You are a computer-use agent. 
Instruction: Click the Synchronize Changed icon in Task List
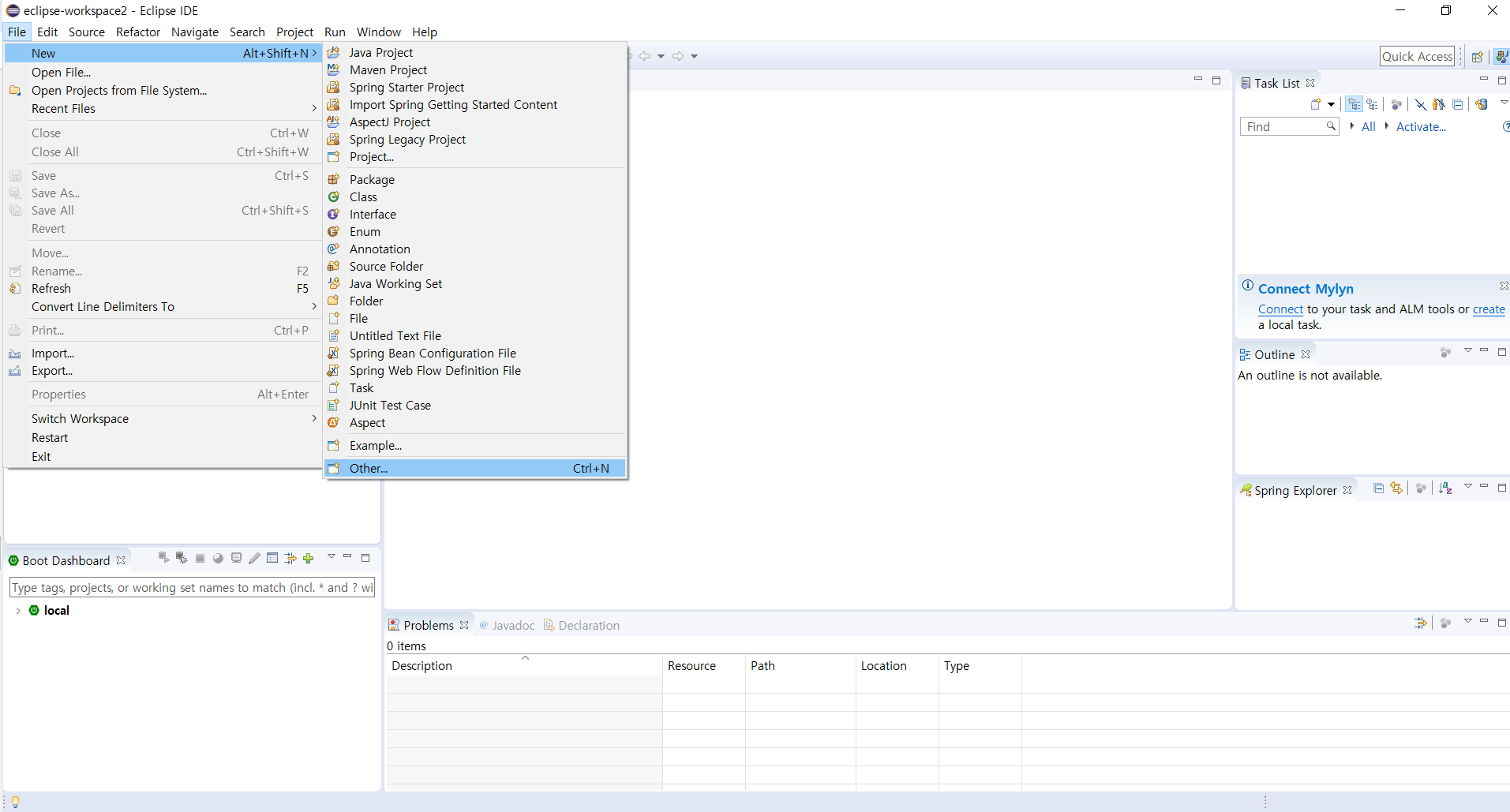pyautogui.click(x=1482, y=104)
